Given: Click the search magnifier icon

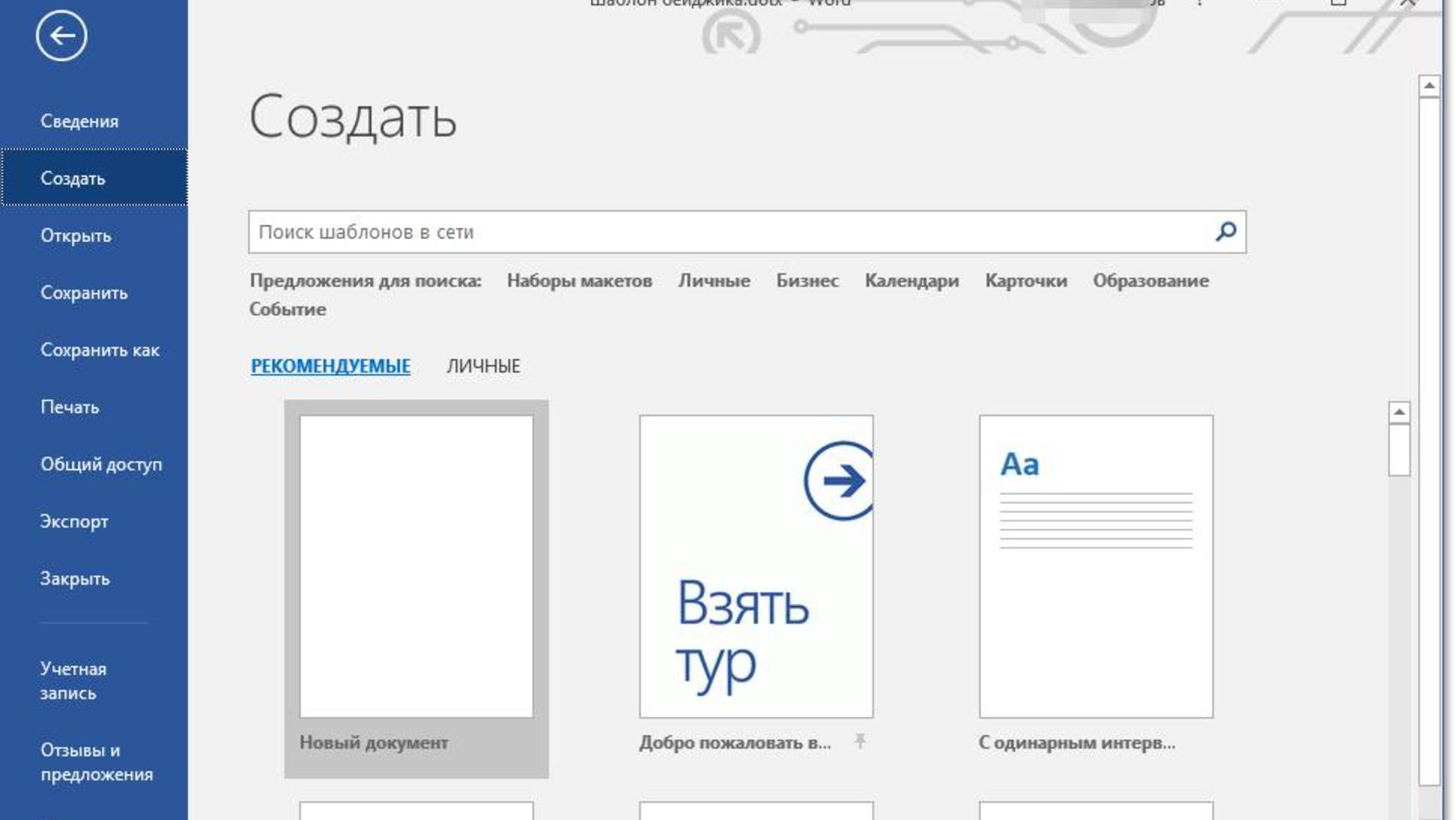Looking at the screenshot, I should (1224, 232).
